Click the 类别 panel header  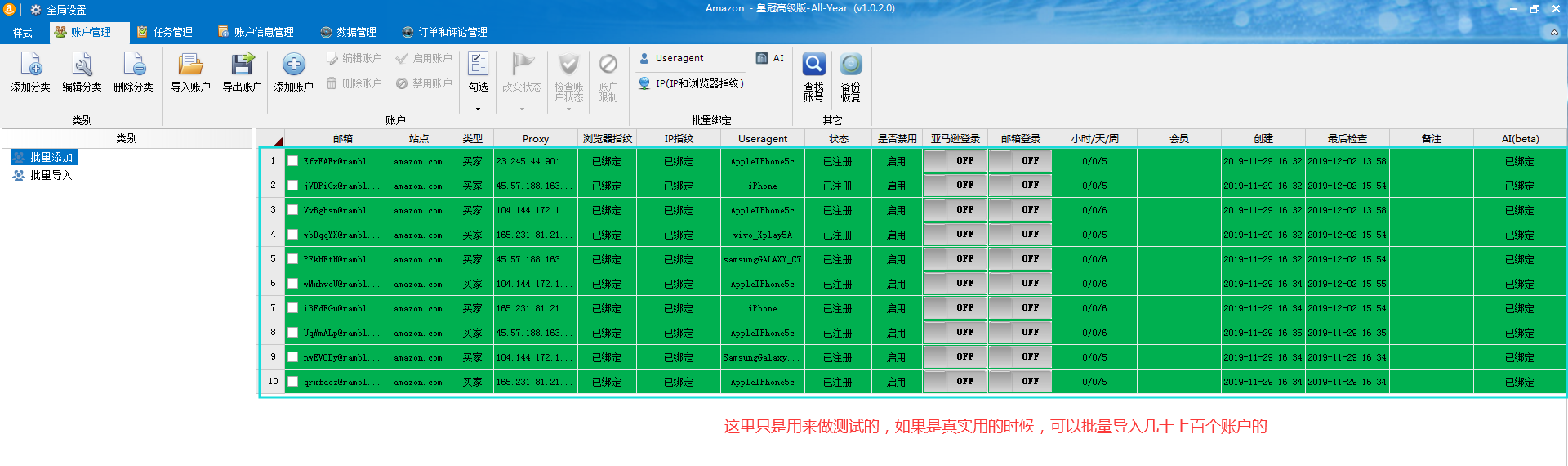pos(127,138)
